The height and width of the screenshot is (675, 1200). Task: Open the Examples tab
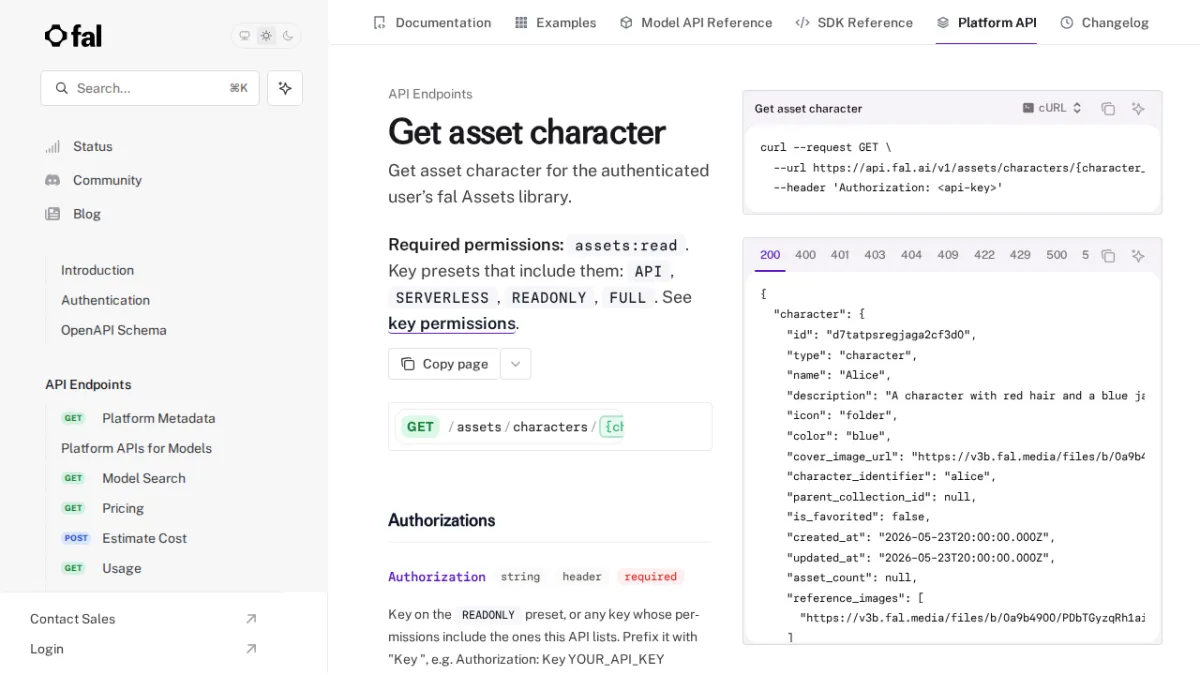(555, 22)
